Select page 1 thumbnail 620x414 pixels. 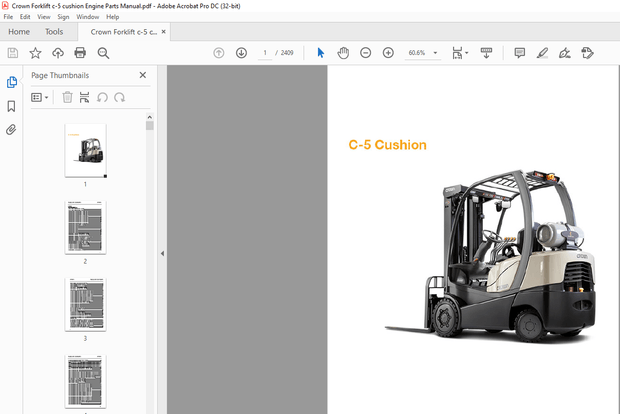[85, 150]
